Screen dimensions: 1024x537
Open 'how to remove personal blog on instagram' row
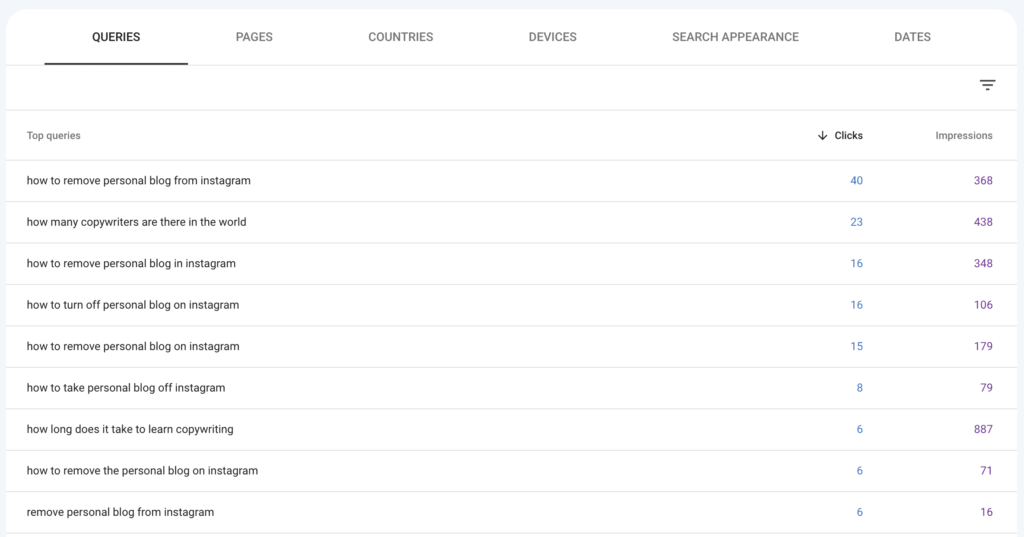pyautogui.click(x=133, y=347)
